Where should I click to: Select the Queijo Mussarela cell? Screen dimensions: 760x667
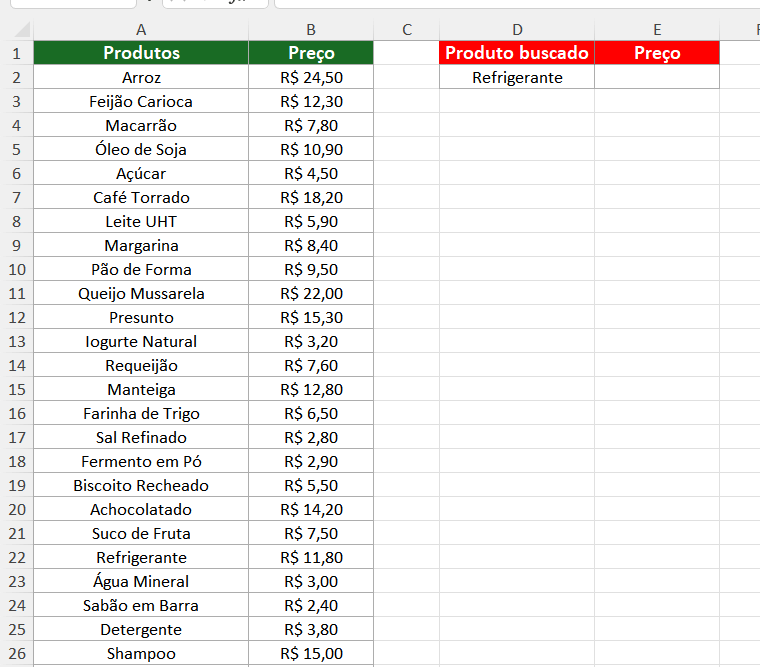(x=141, y=293)
